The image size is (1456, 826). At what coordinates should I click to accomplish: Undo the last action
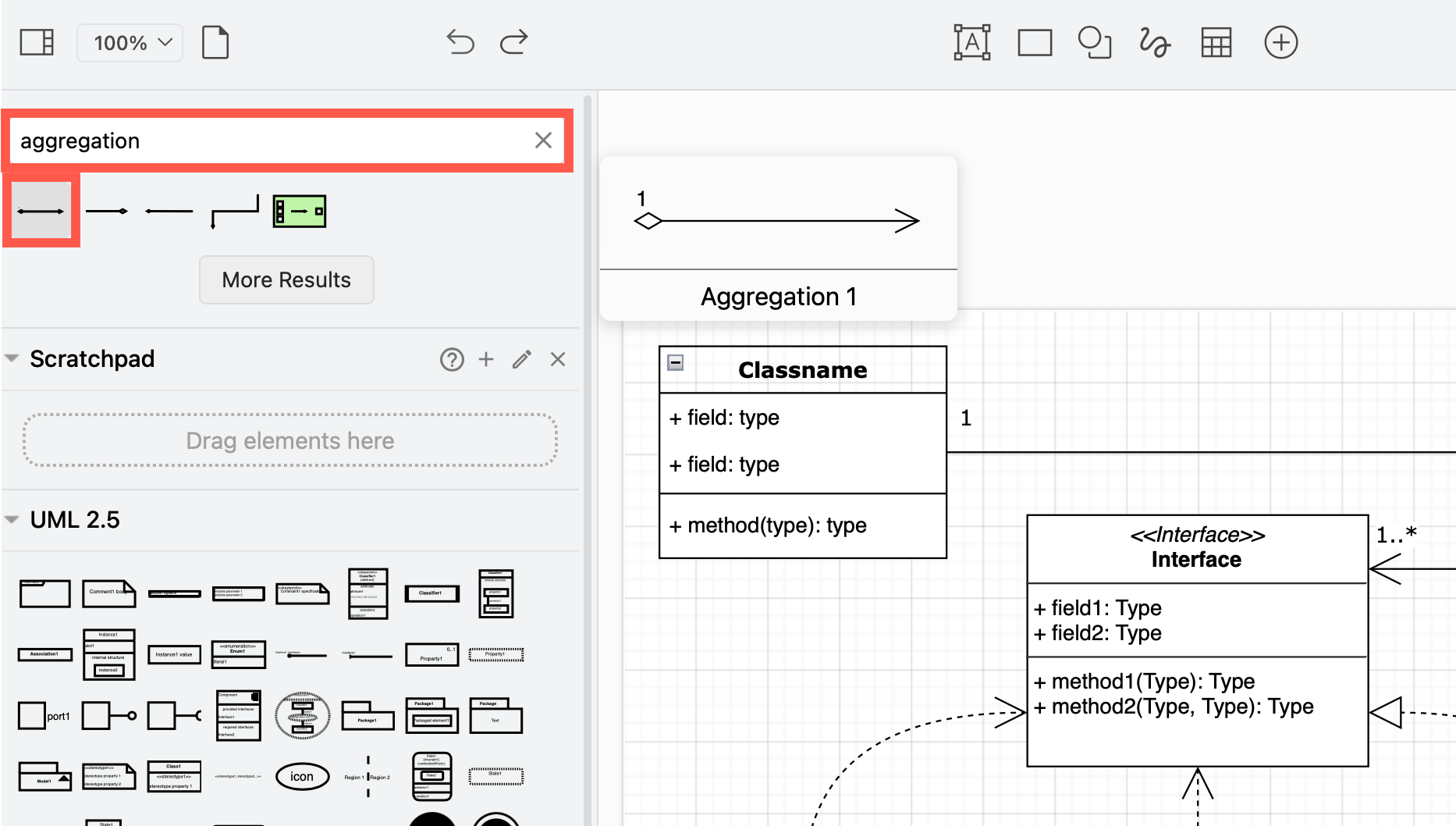pyautogui.click(x=460, y=42)
